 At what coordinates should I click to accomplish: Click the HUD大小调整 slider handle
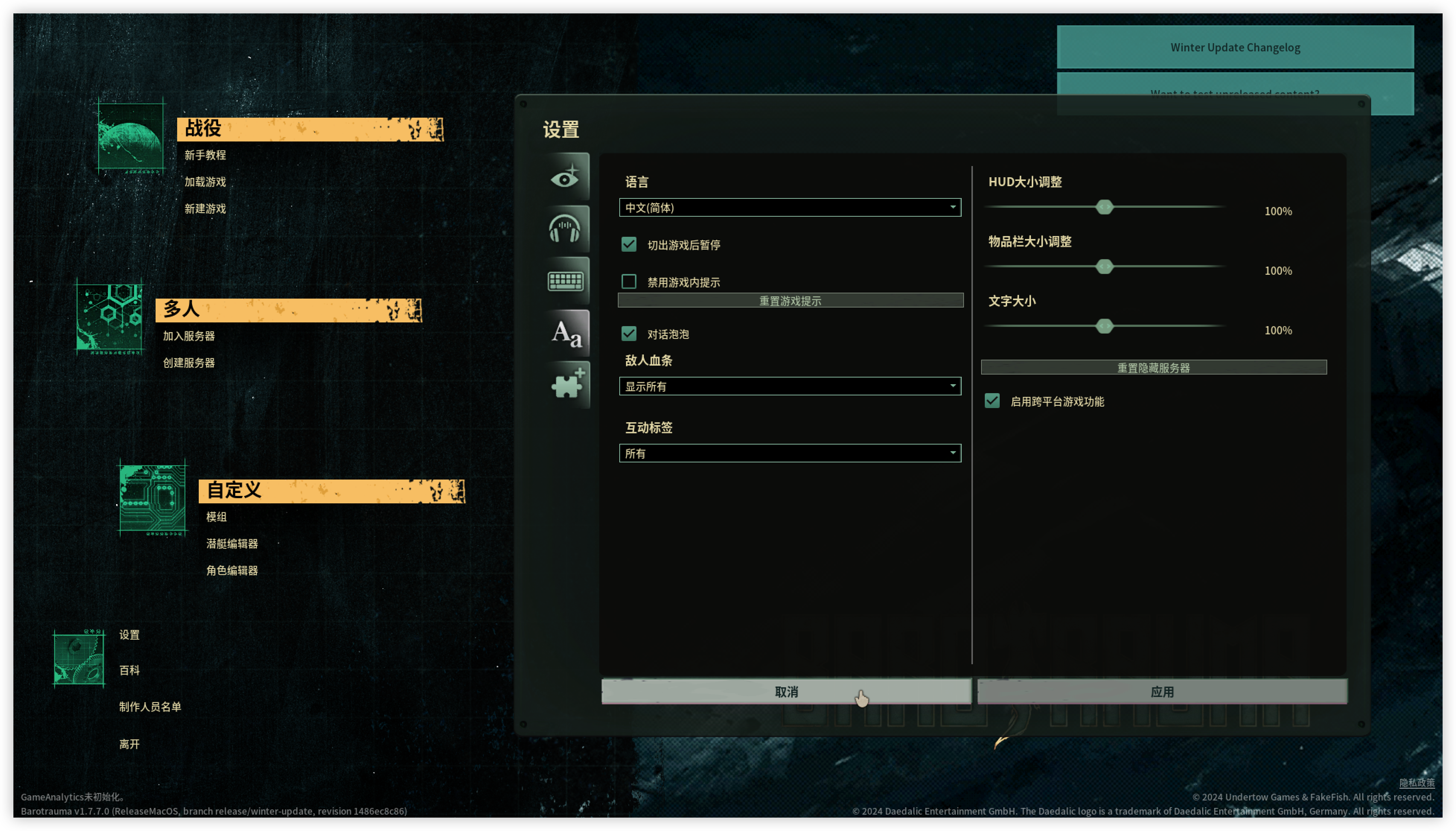1105,207
